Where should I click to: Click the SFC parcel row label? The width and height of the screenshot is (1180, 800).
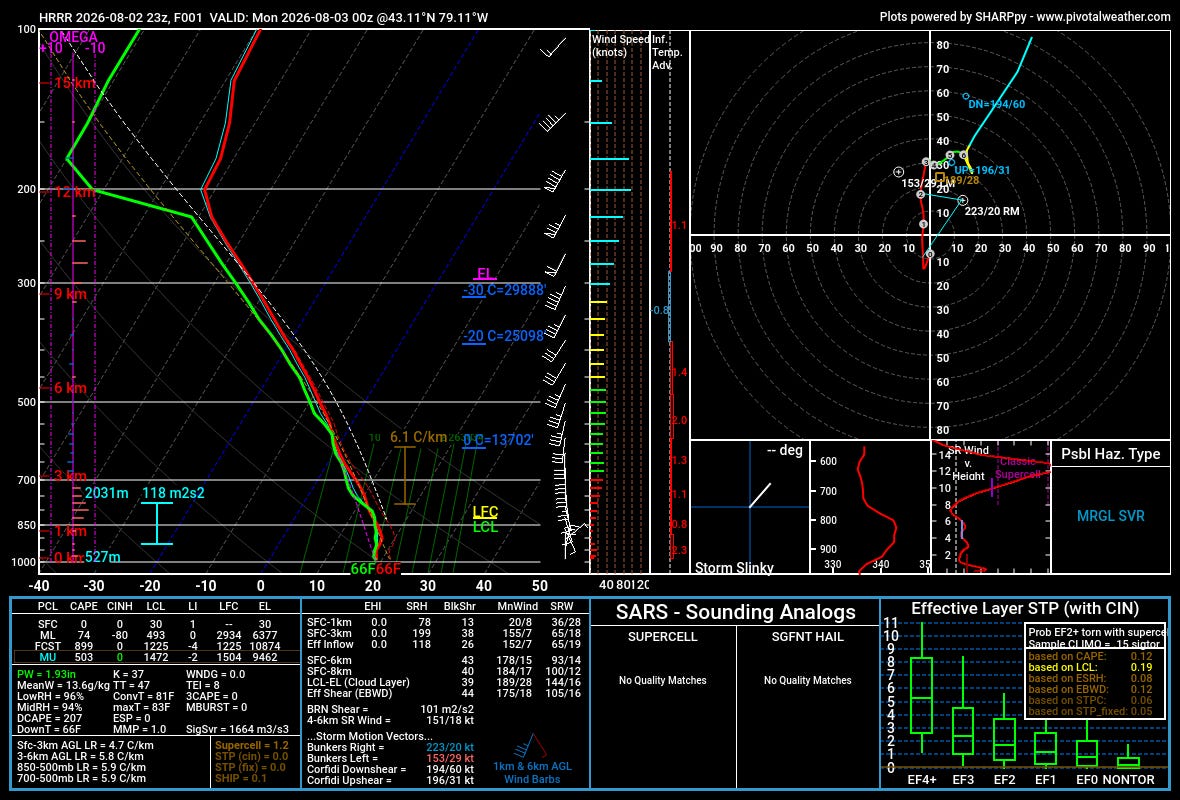[x=47, y=624]
